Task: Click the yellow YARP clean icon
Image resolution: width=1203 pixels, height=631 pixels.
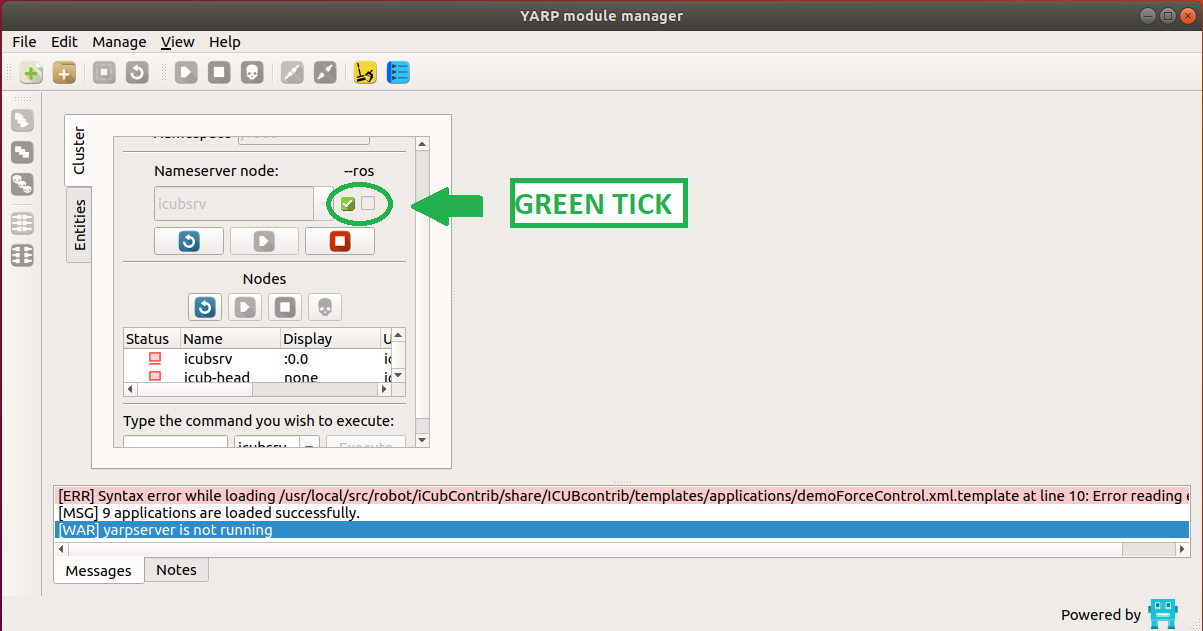Action: coord(365,73)
